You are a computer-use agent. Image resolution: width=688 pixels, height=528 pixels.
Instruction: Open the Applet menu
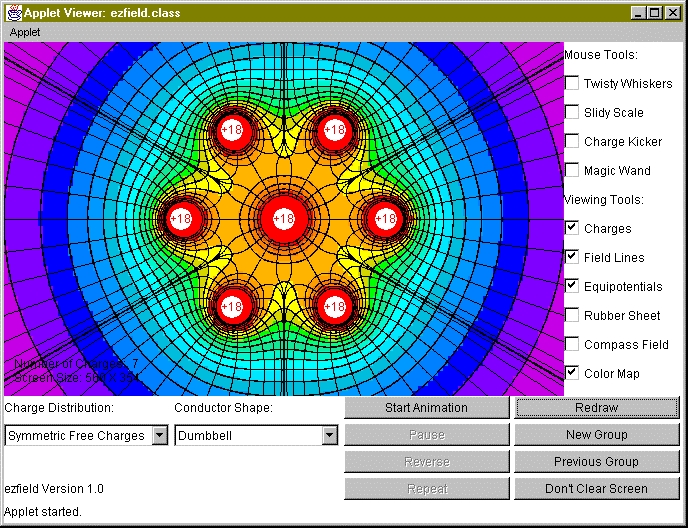pos(25,32)
